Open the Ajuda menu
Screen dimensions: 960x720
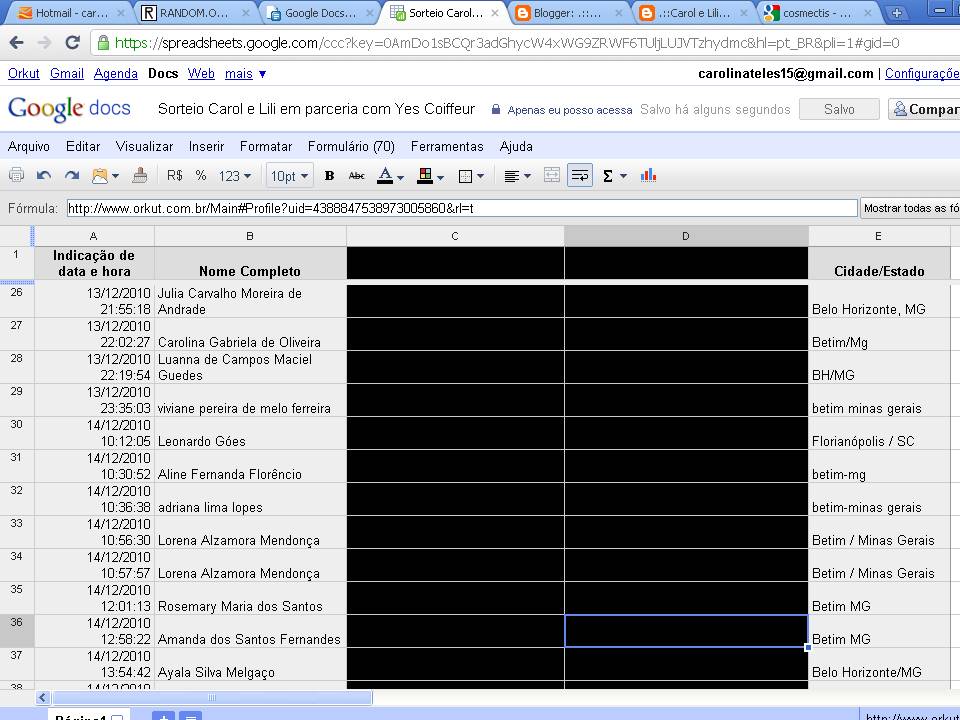516,146
